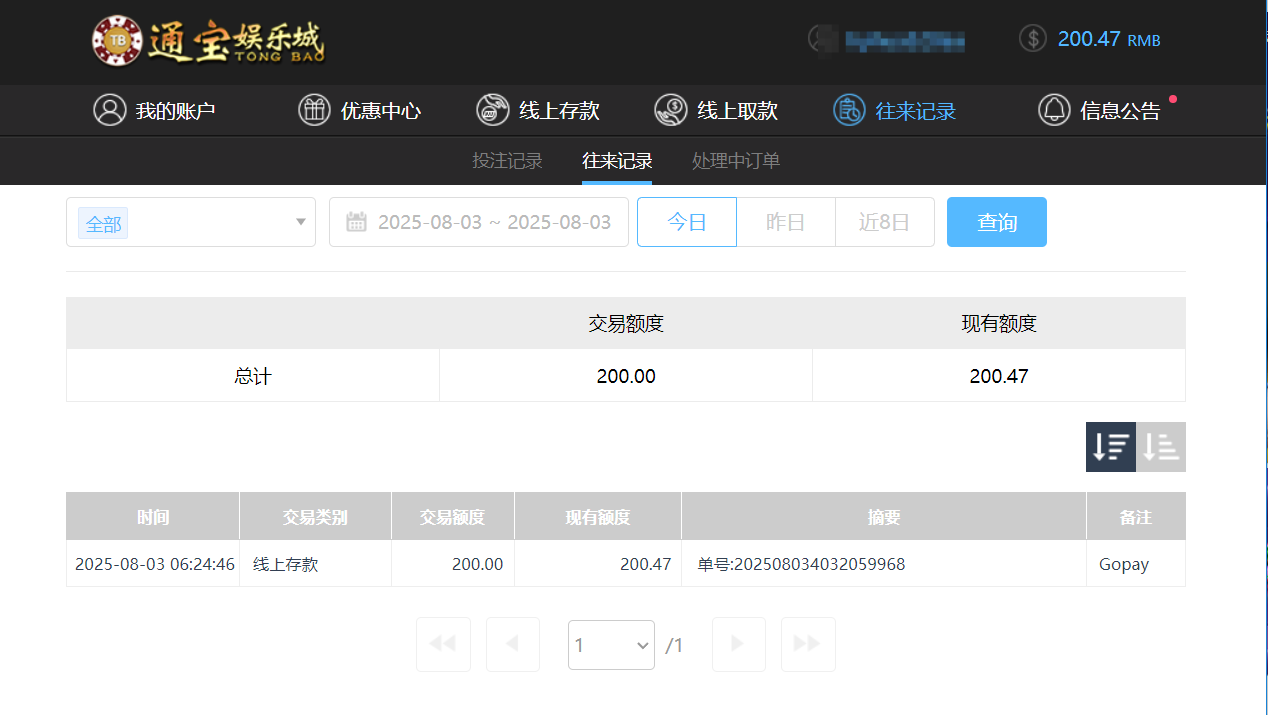Image resolution: width=1268 pixels, height=715 pixels.
Task: Click the 查询 search button
Action: coord(996,221)
